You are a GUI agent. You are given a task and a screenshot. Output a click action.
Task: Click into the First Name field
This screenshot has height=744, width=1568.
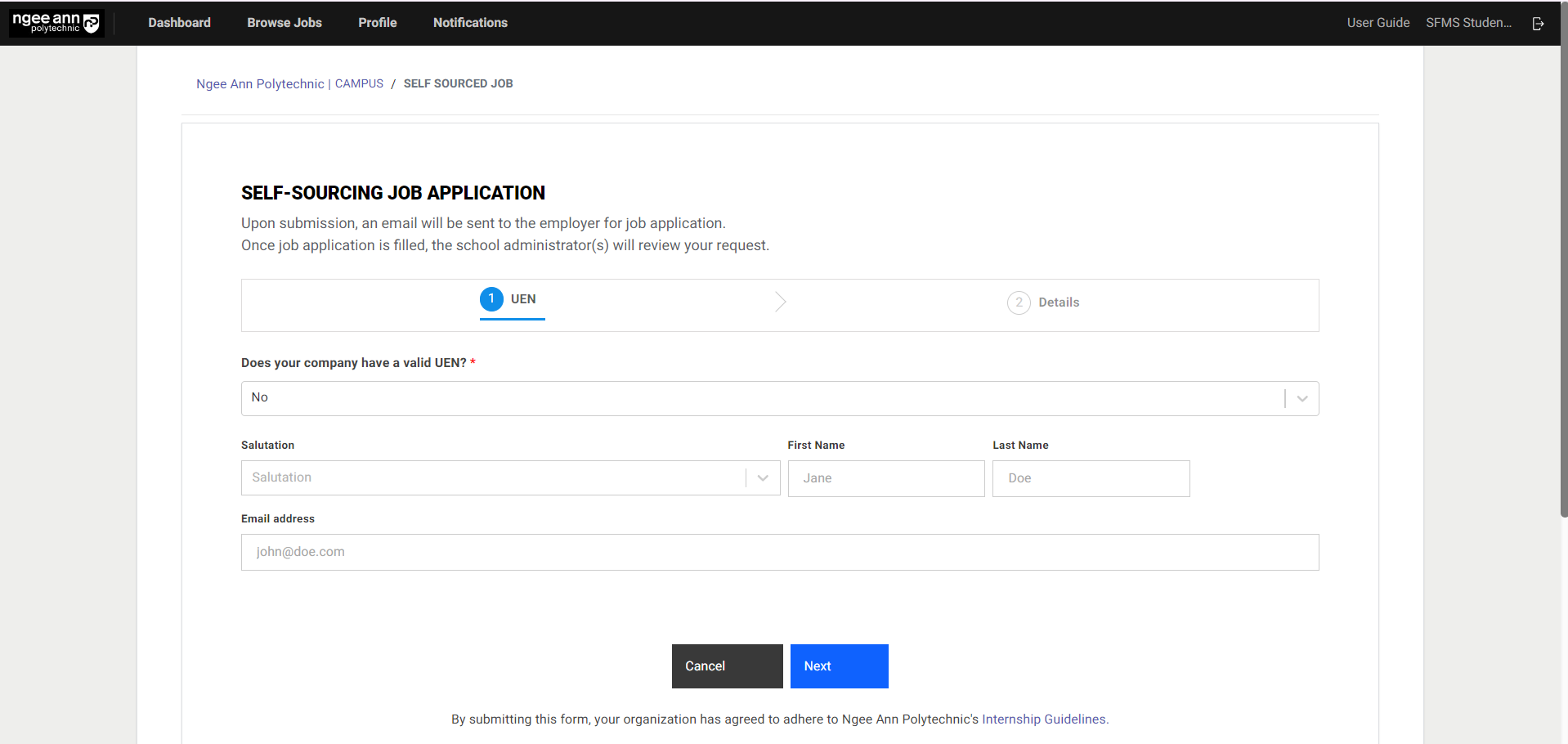(885, 479)
